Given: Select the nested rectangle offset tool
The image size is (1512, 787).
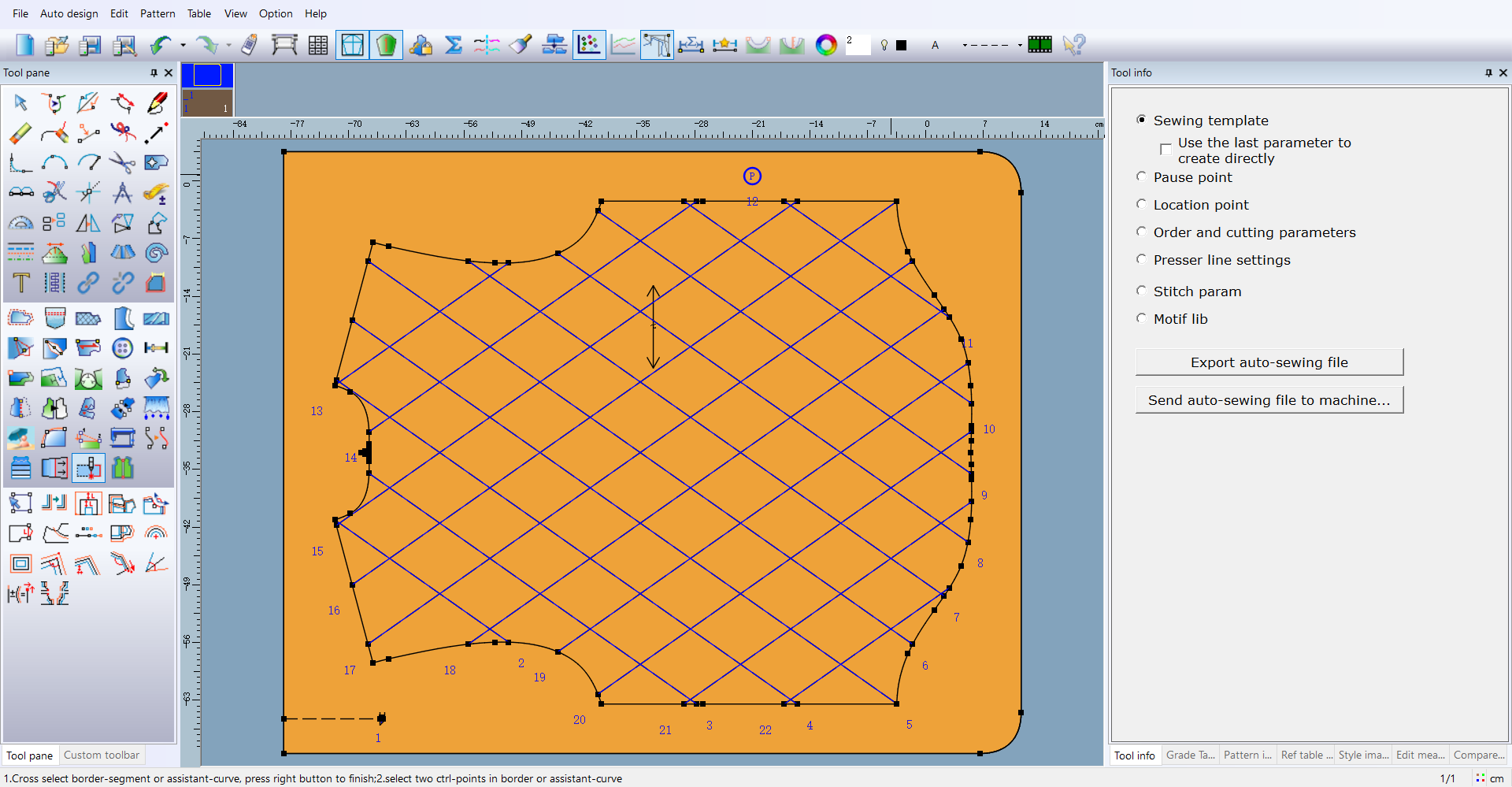Looking at the screenshot, I should [x=20, y=563].
